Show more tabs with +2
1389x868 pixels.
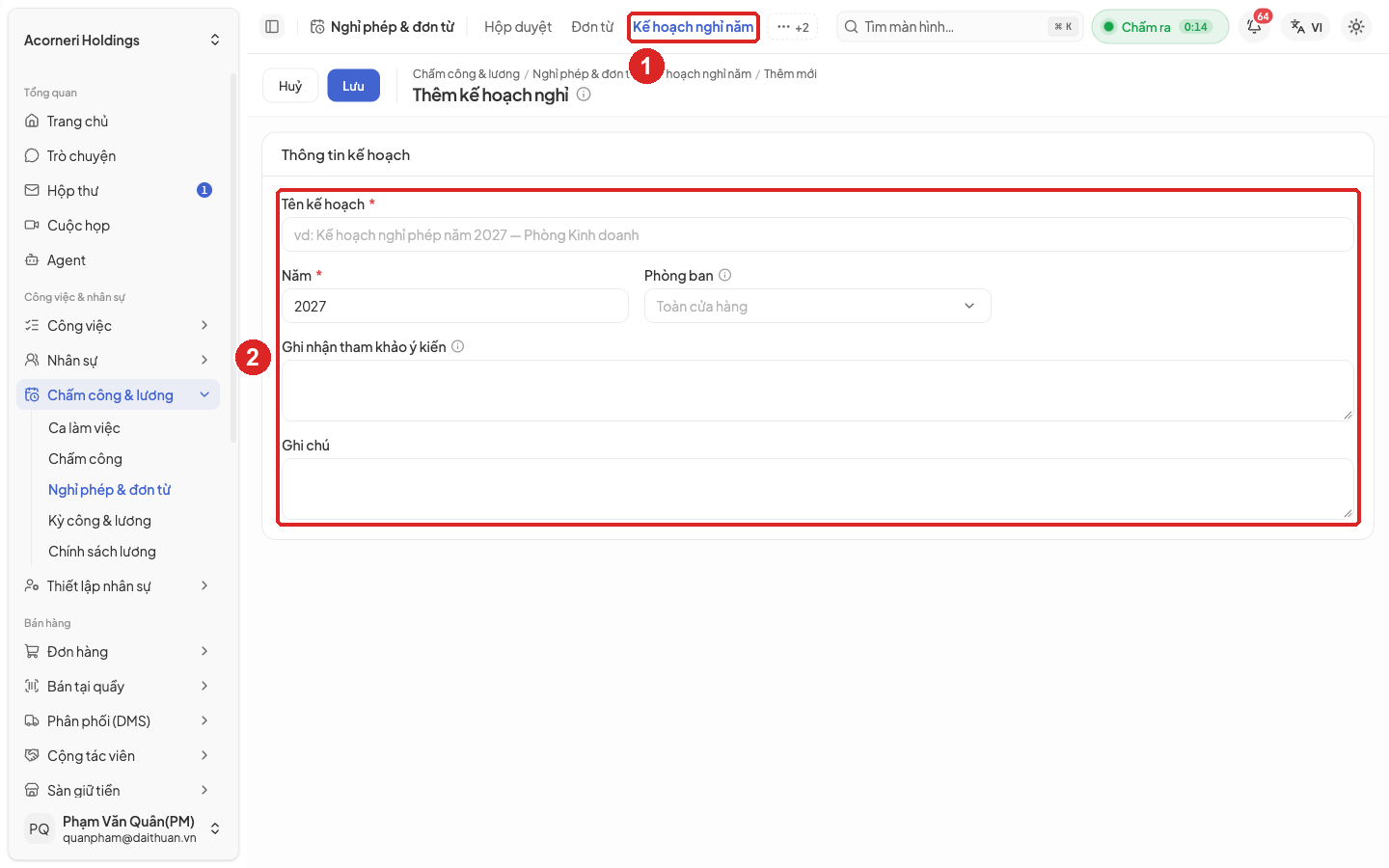tap(793, 27)
